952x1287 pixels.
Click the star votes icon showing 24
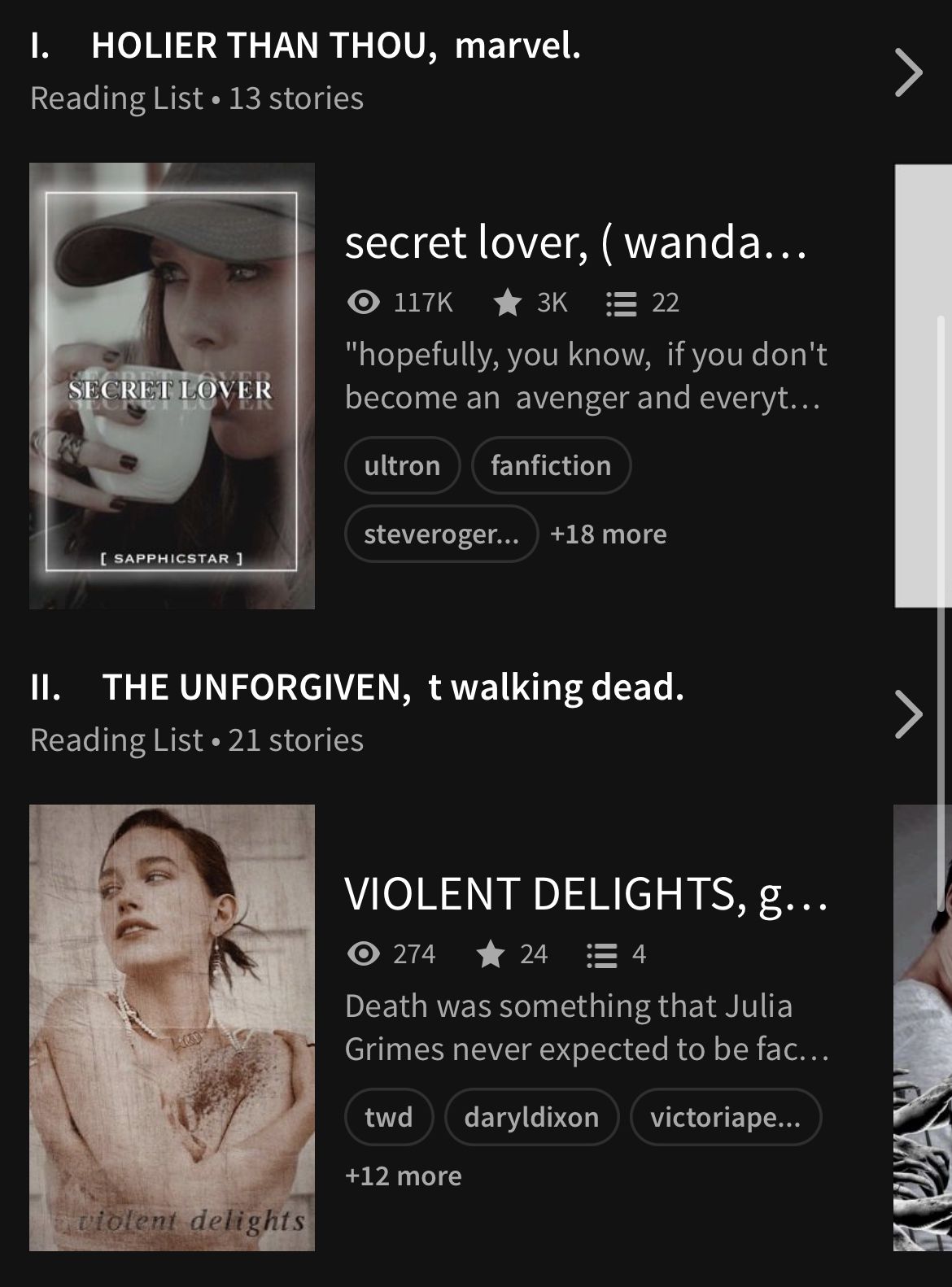[x=490, y=953]
